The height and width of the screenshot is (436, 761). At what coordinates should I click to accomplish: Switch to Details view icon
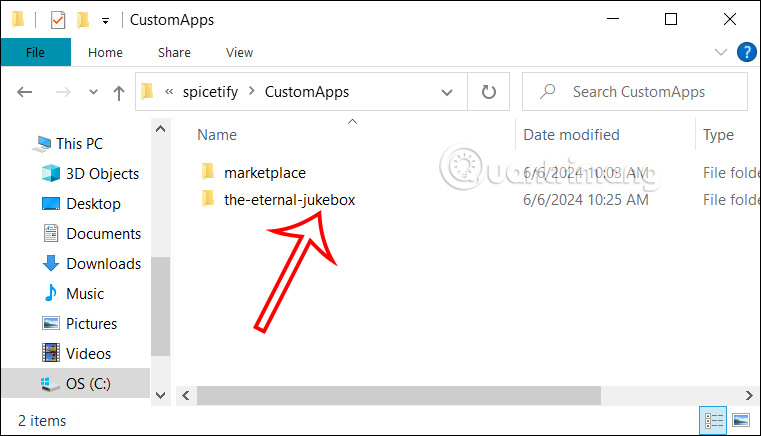pyautogui.click(x=713, y=420)
